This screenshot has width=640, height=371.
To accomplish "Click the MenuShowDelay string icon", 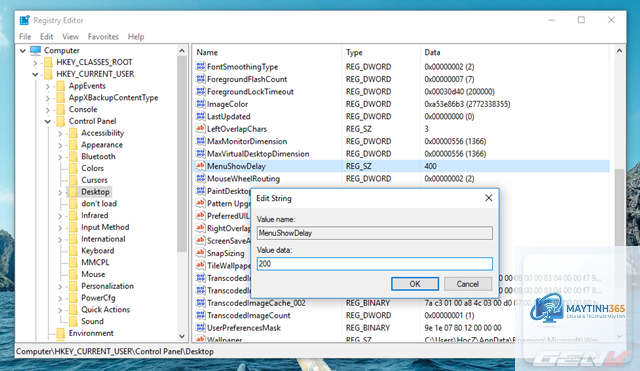I will point(200,166).
